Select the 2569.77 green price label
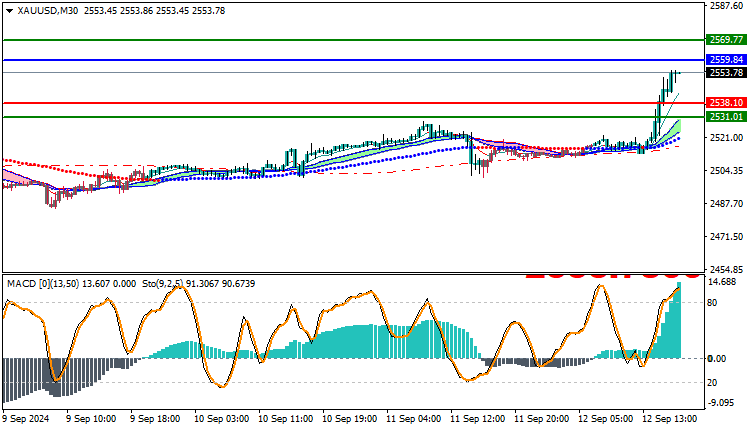The image size is (750, 430). 726,40
